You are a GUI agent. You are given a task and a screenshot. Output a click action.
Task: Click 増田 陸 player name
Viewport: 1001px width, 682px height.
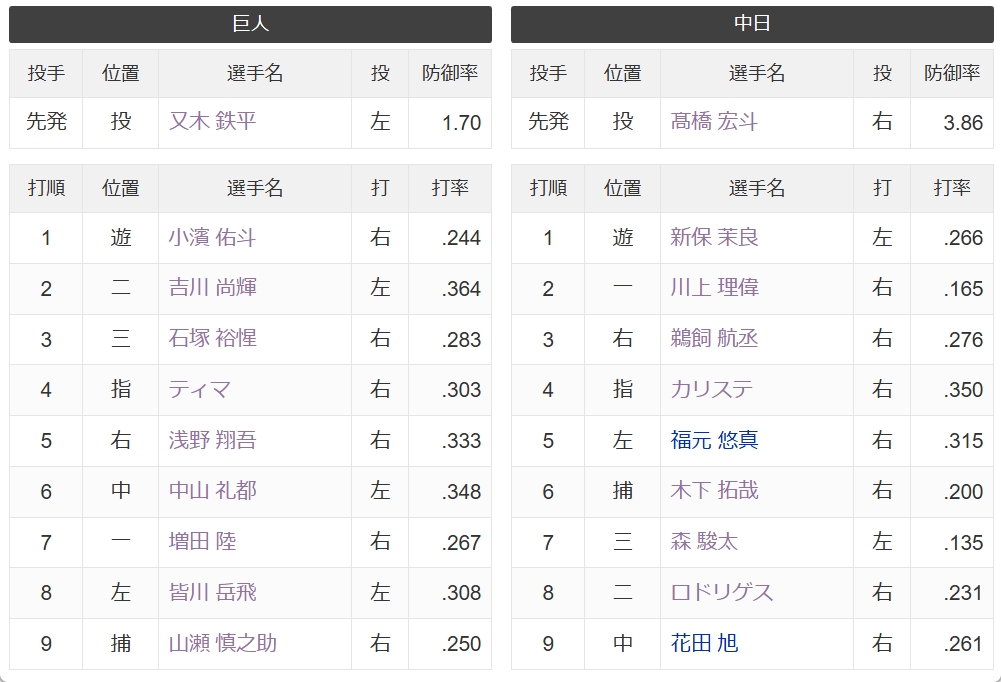[202, 541]
